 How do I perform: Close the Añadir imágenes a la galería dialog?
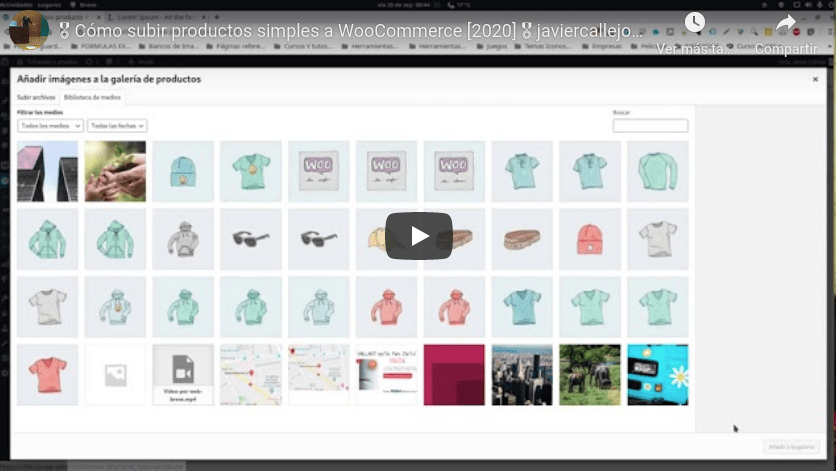pos(815,79)
